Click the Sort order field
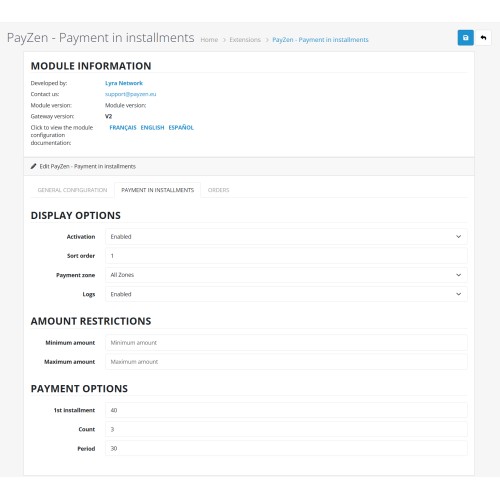Image resolution: width=500 pixels, height=500 pixels. pyautogui.click(x=286, y=256)
